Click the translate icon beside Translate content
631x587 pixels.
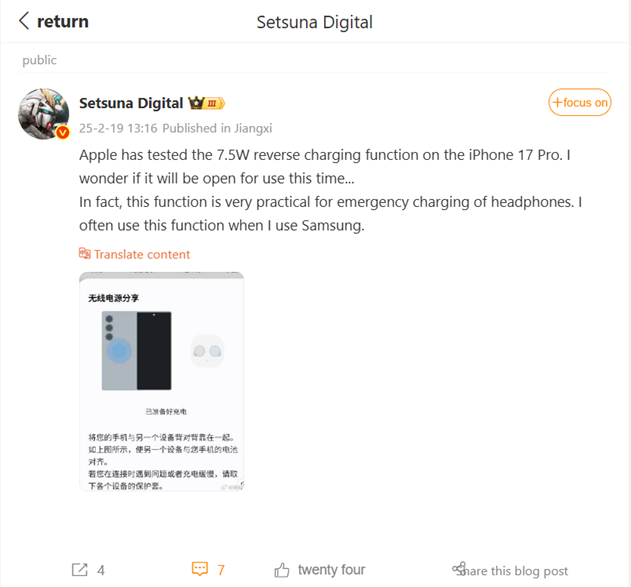[85, 254]
